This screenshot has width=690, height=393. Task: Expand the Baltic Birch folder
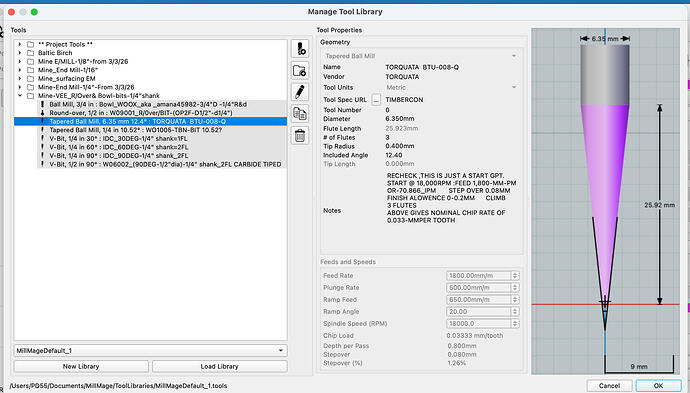pos(19,53)
